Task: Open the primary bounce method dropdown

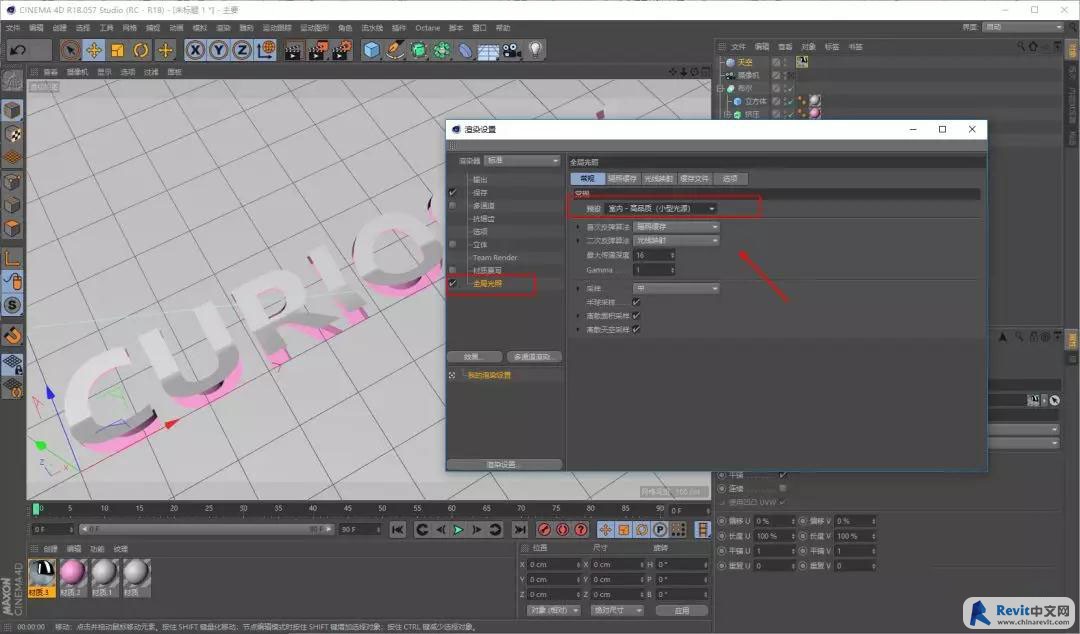Action: point(676,227)
